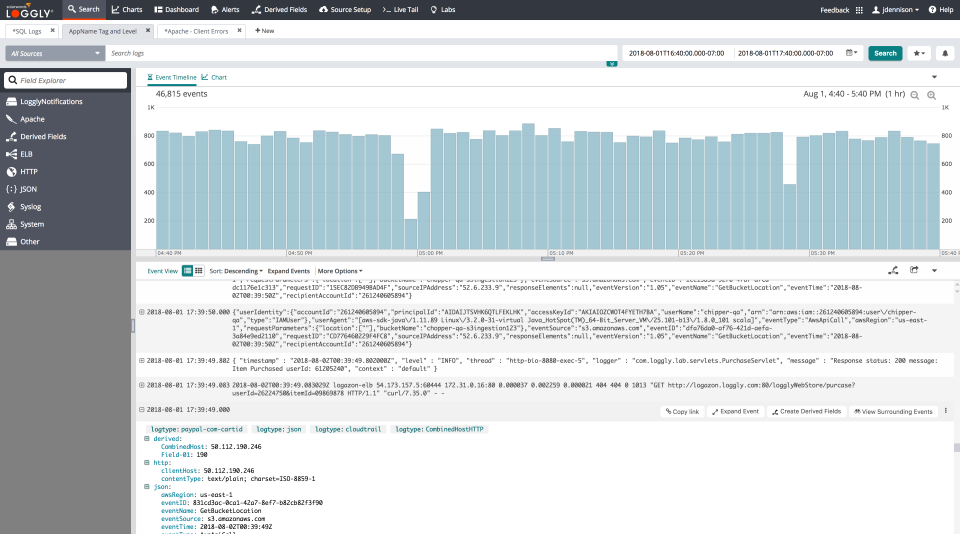Close the Apache - Client Errors tab
Viewport: 960px width, 534px height.
[x=239, y=30]
